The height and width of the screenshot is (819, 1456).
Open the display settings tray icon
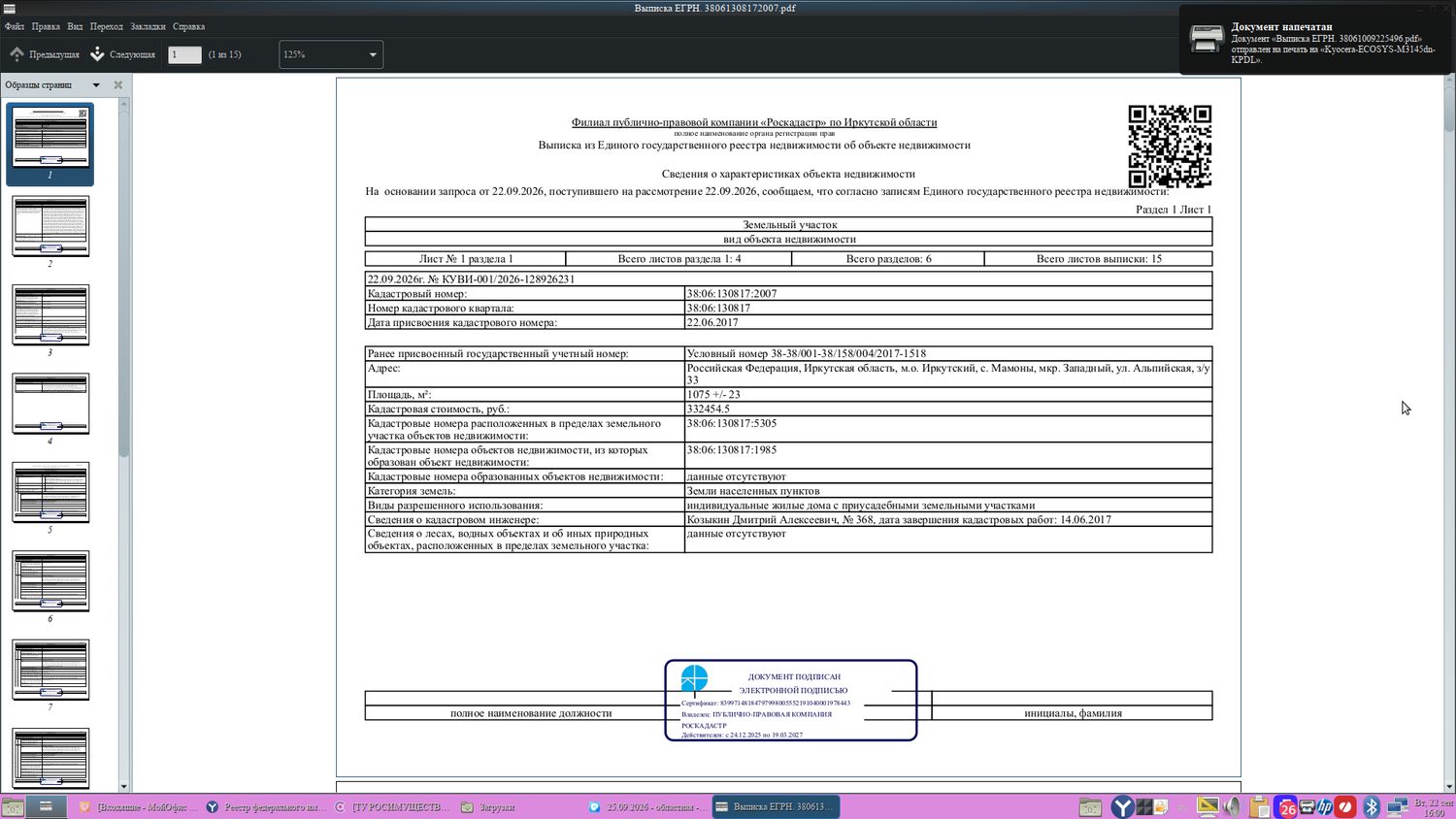(x=1208, y=806)
